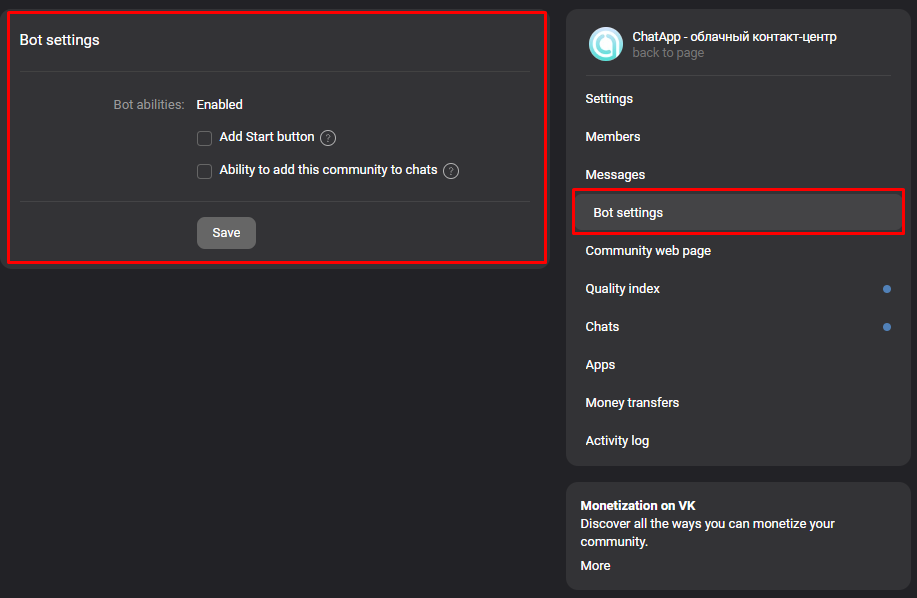Save the bot settings
The height and width of the screenshot is (598, 917).
tap(226, 233)
